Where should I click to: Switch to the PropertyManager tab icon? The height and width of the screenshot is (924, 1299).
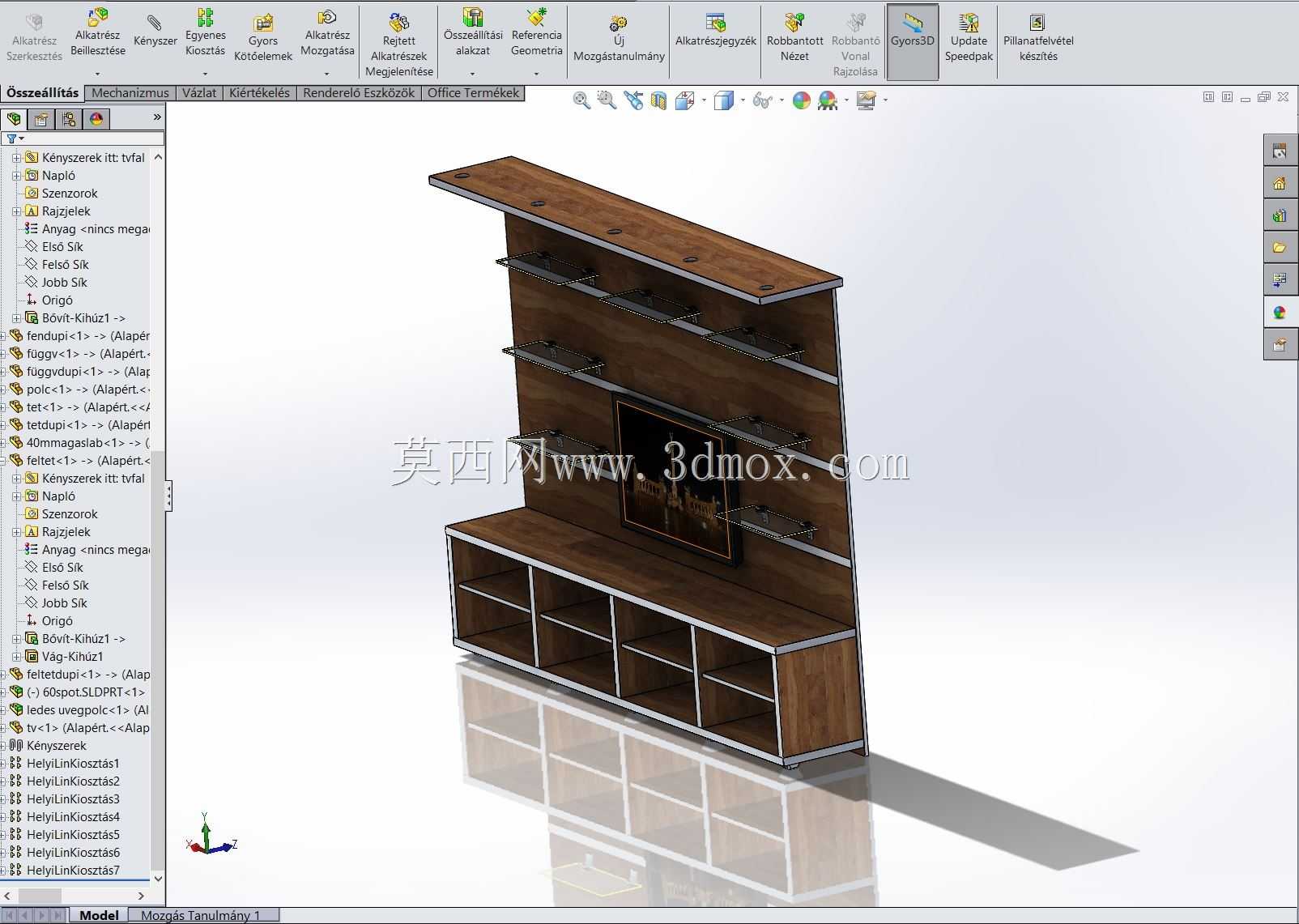coord(41,120)
